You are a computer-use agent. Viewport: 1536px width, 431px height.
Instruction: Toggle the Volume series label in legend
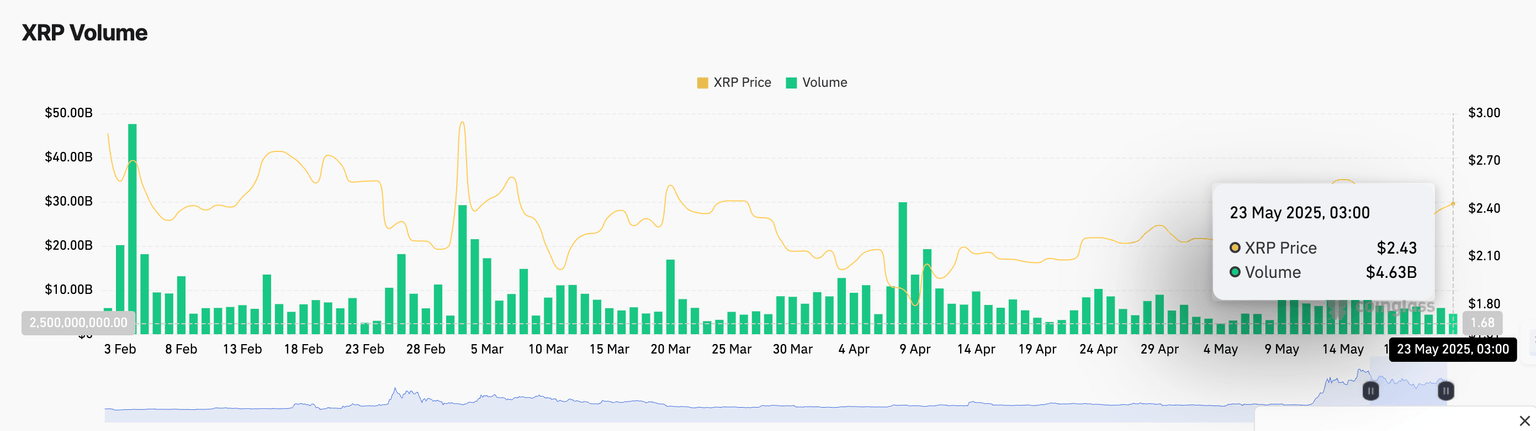pyautogui.click(x=824, y=82)
